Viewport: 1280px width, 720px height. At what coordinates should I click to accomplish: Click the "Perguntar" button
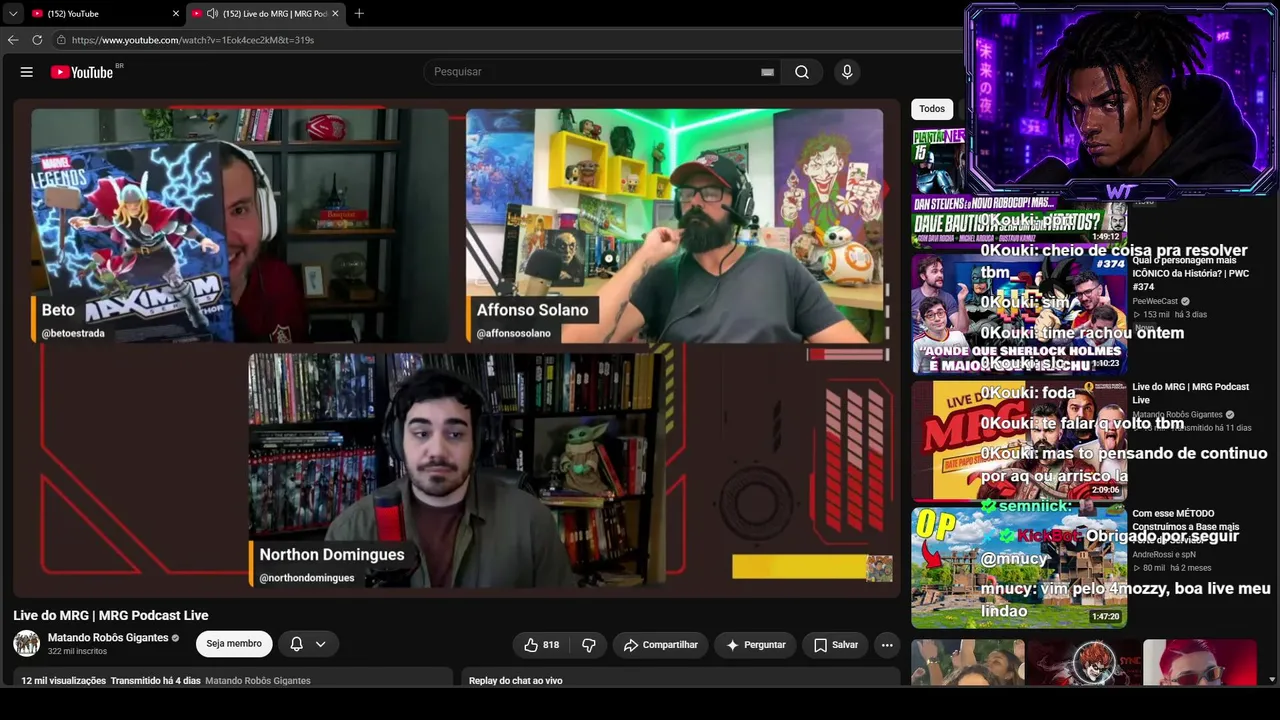click(x=755, y=645)
